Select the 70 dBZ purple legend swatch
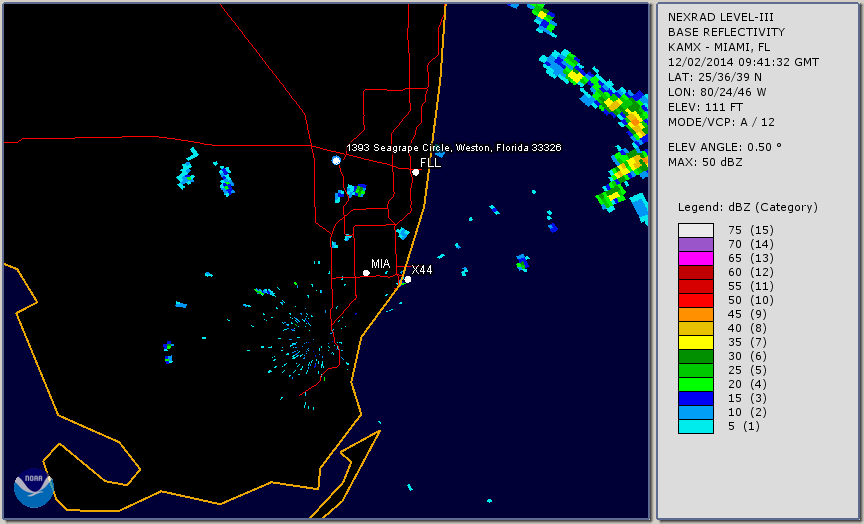 (x=696, y=244)
